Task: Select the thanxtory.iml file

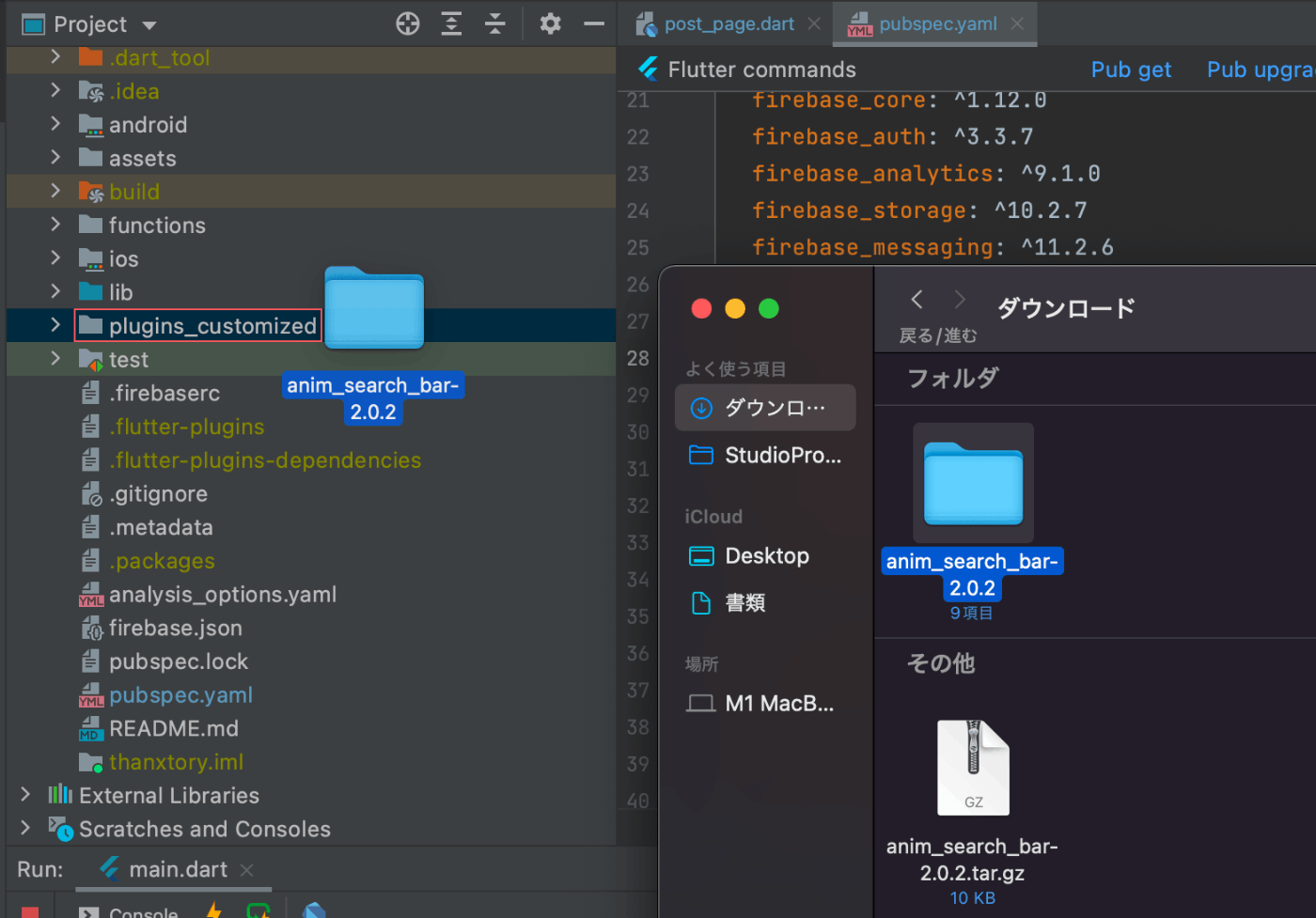Action: pyautogui.click(x=175, y=762)
